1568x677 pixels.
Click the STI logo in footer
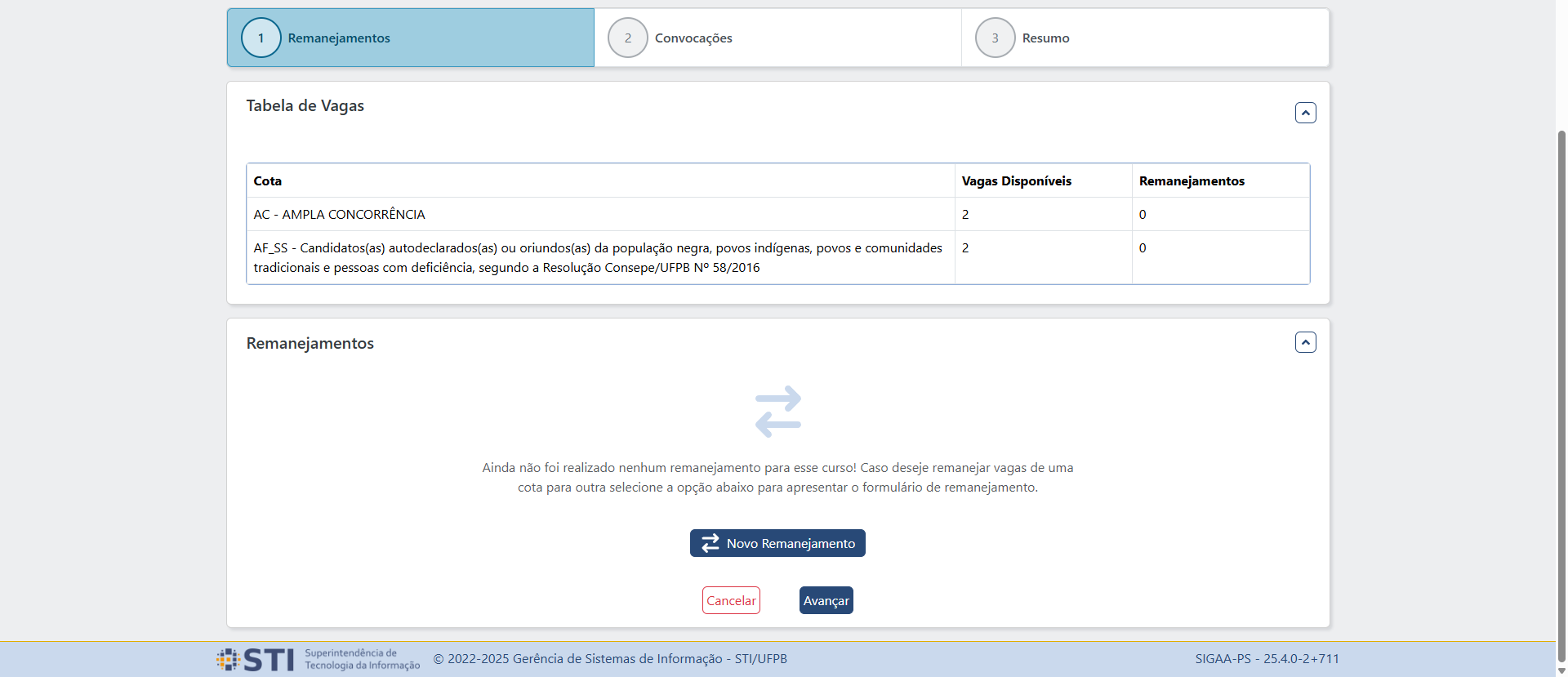coord(256,659)
